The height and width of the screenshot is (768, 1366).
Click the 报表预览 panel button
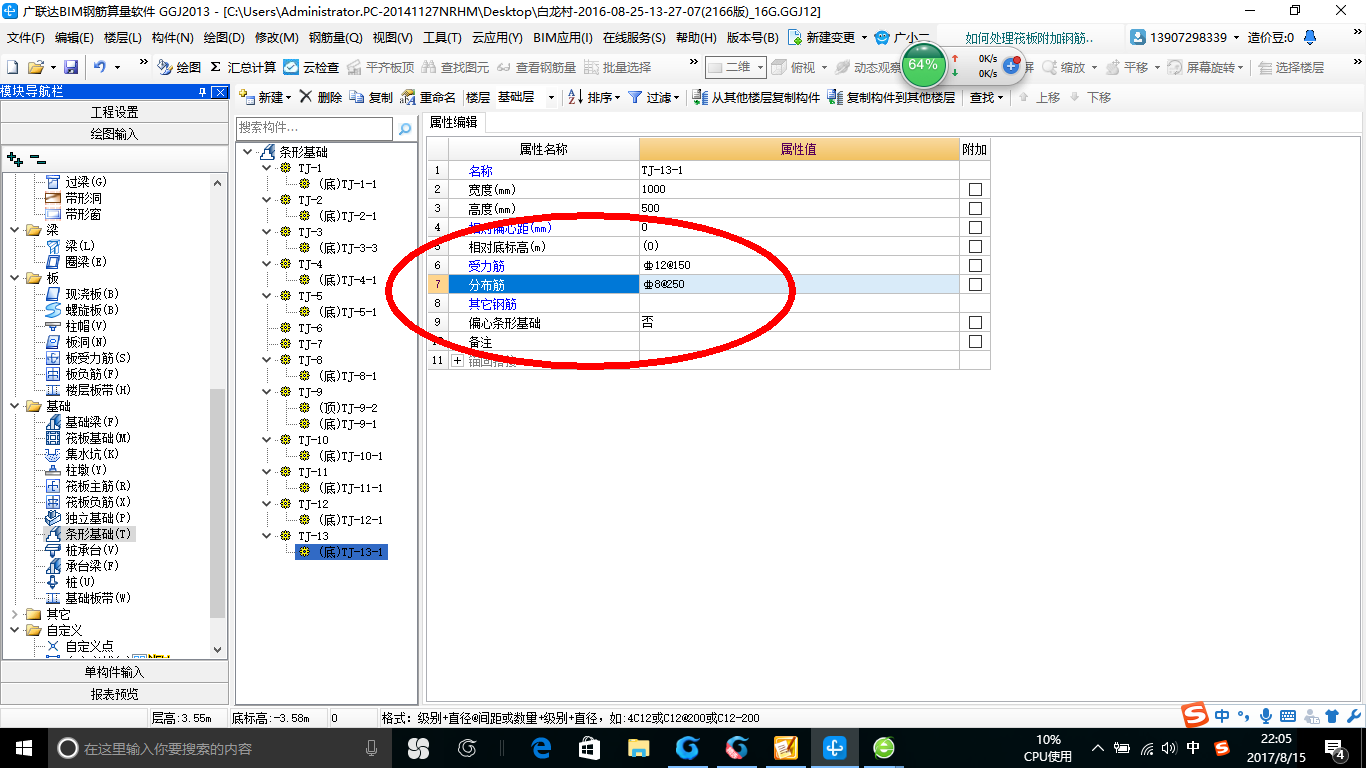point(114,694)
